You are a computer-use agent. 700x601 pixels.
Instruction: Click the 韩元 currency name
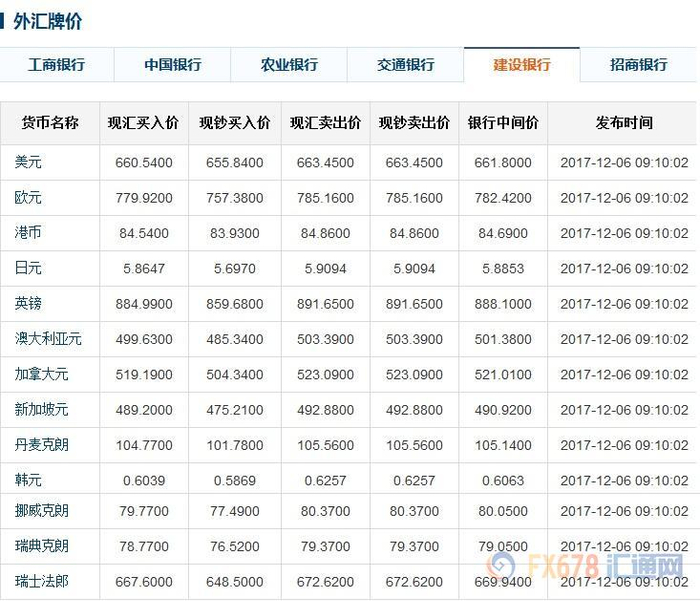click(28, 480)
